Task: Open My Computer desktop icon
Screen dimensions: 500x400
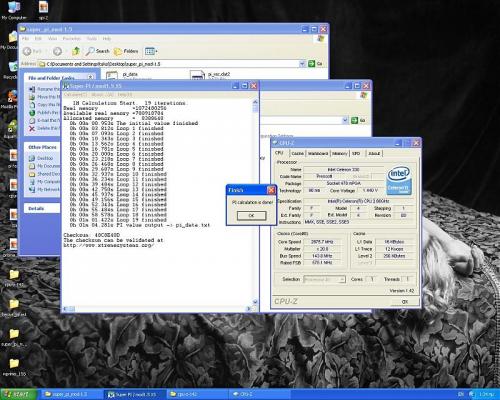Action: coord(13,10)
